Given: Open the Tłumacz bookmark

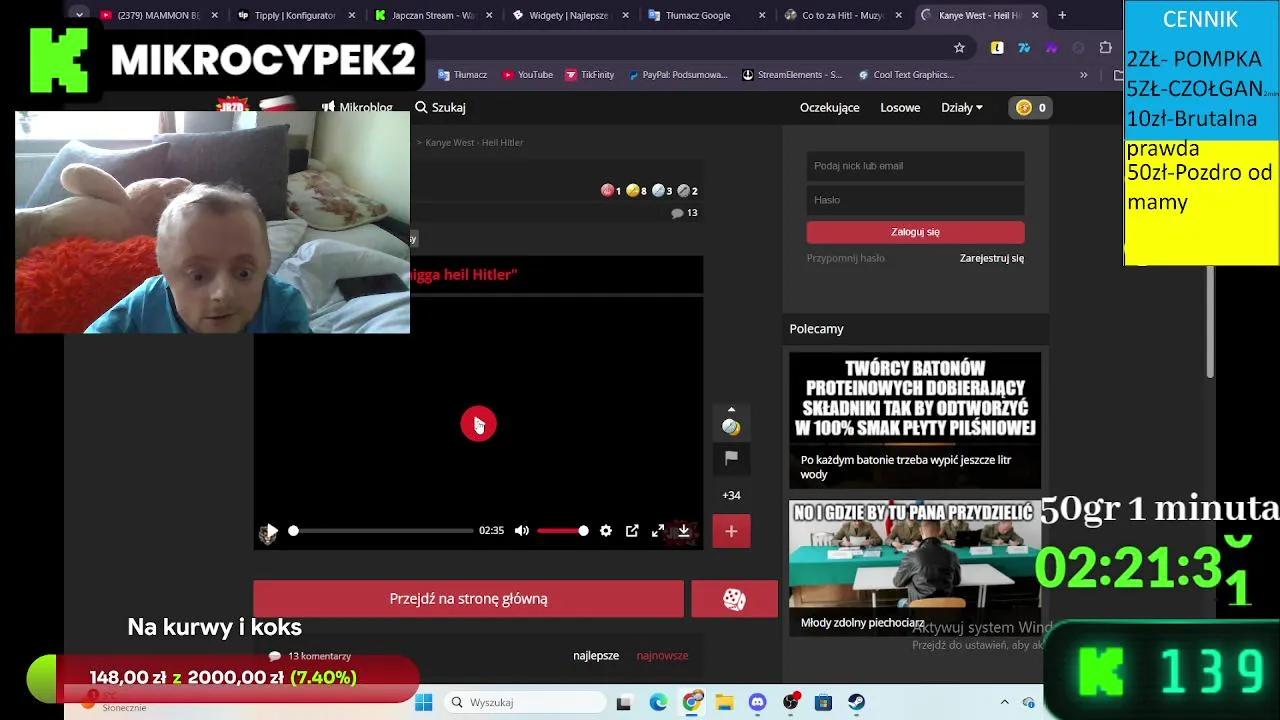Looking at the screenshot, I should (462, 75).
